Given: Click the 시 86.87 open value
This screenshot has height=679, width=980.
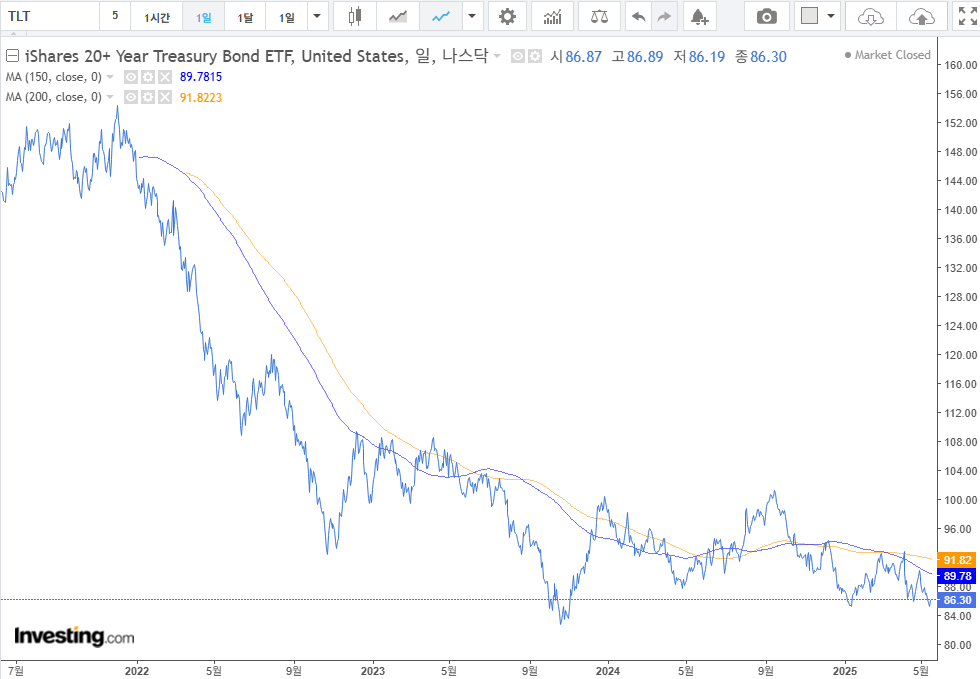Looking at the screenshot, I should (576, 57).
